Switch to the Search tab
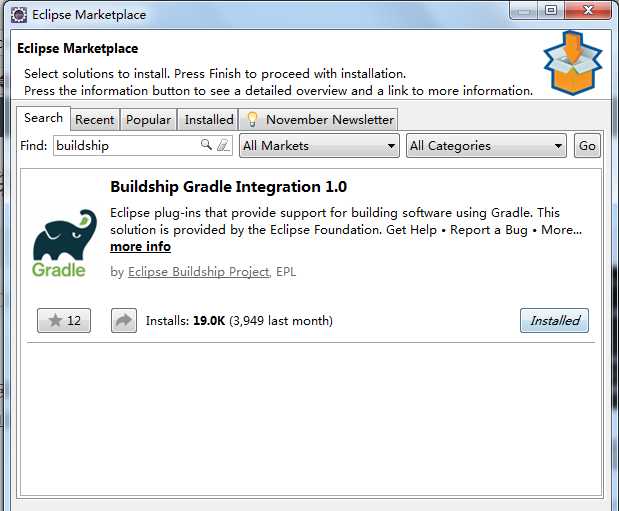Screen dimensions: 619x511 click(x=43, y=118)
